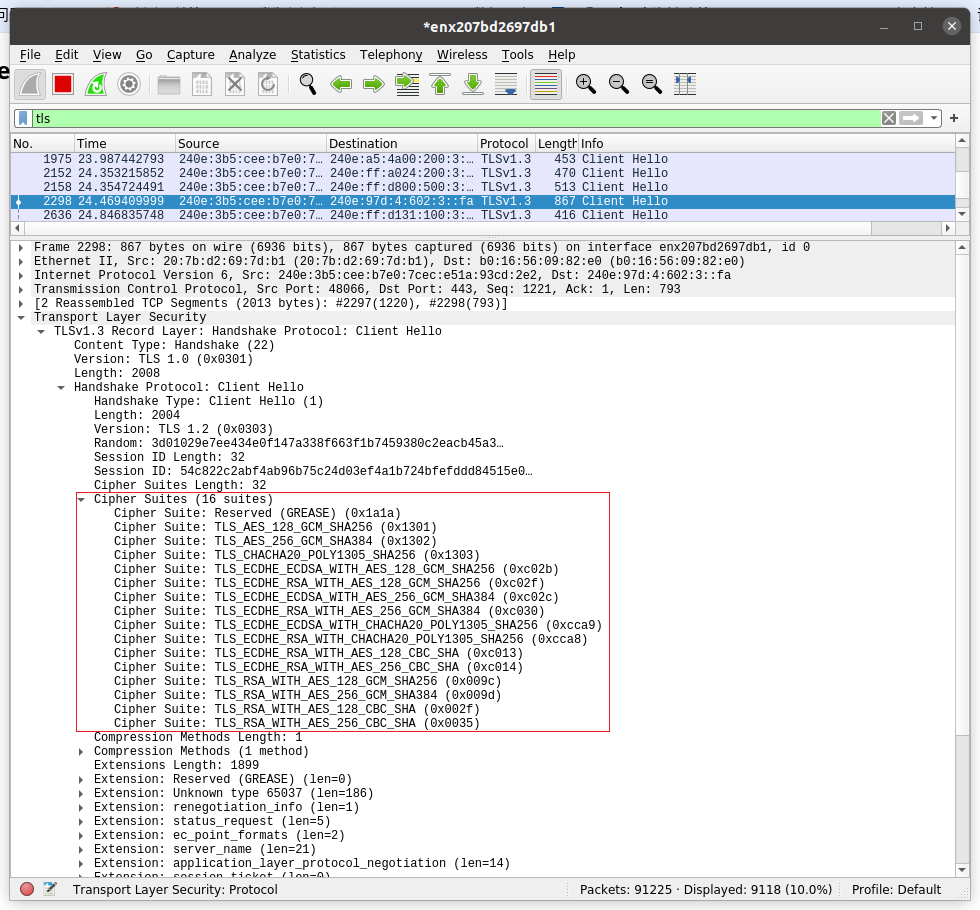Expand the Compression Methods (1 method) node
This screenshot has width=980, height=910.
tap(82, 751)
